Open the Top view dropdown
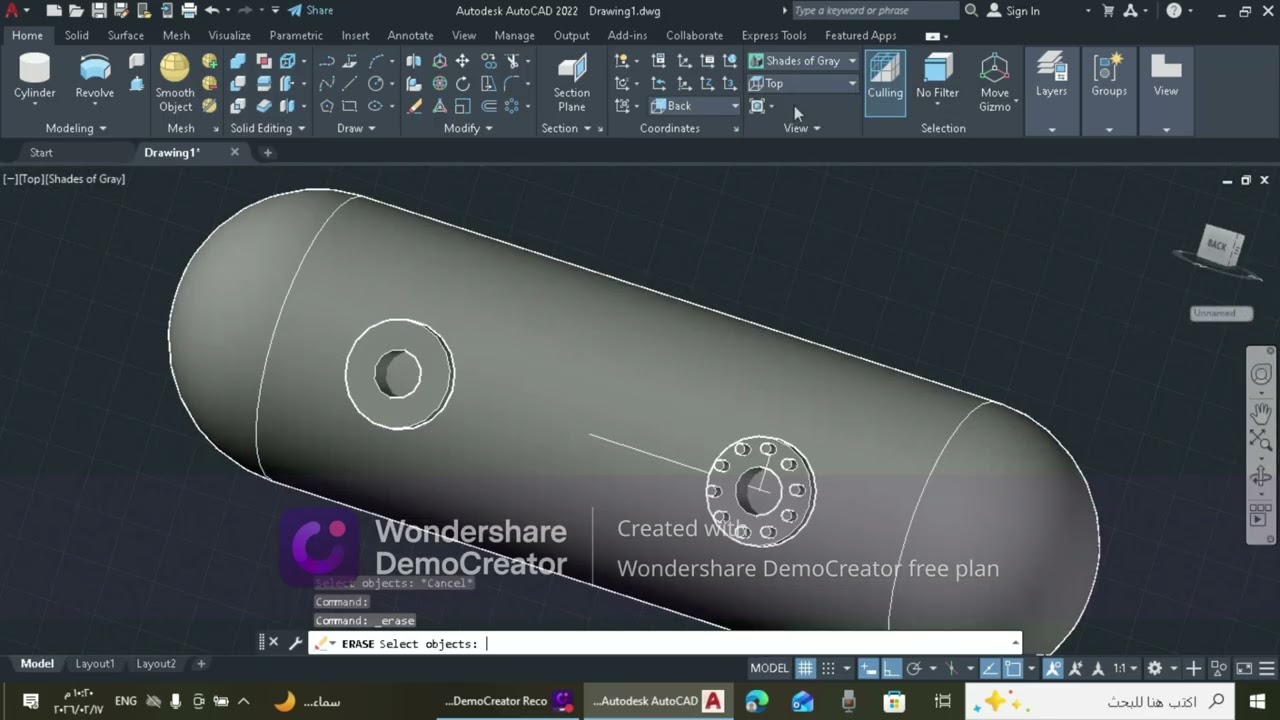The height and width of the screenshot is (720, 1280). 803,84
